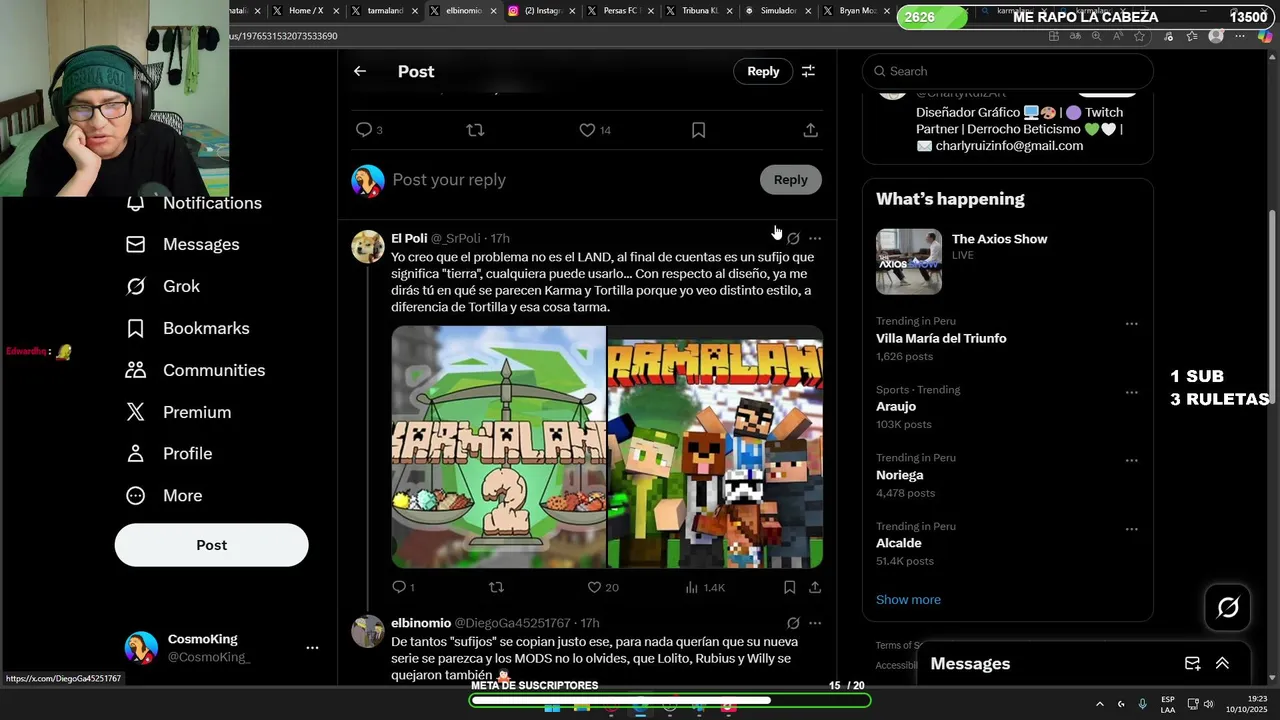Open Grok icon on El Poli's reply

click(x=793, y=238)
